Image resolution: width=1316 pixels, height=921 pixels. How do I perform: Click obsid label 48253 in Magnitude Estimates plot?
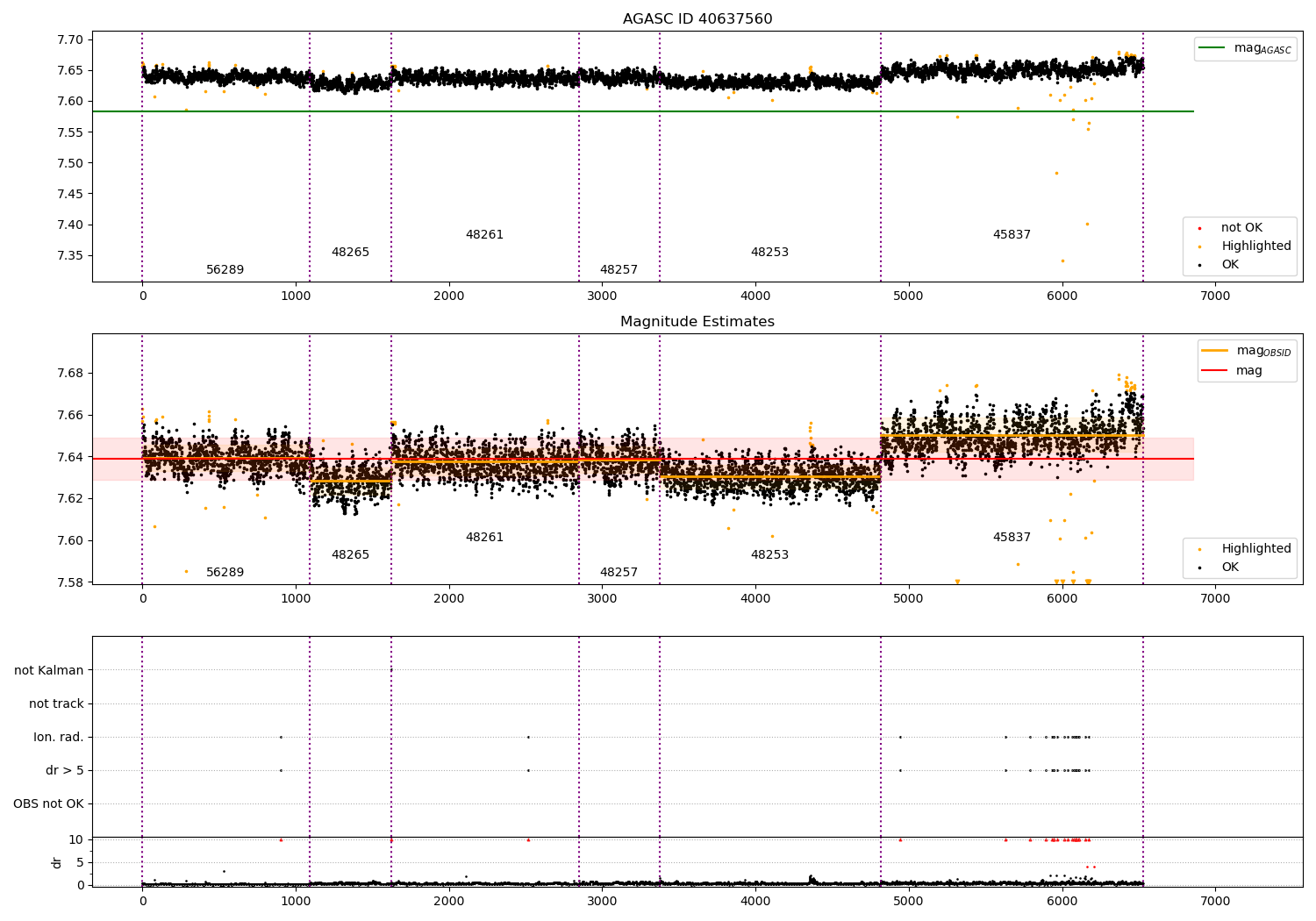[x=769, y=555]
